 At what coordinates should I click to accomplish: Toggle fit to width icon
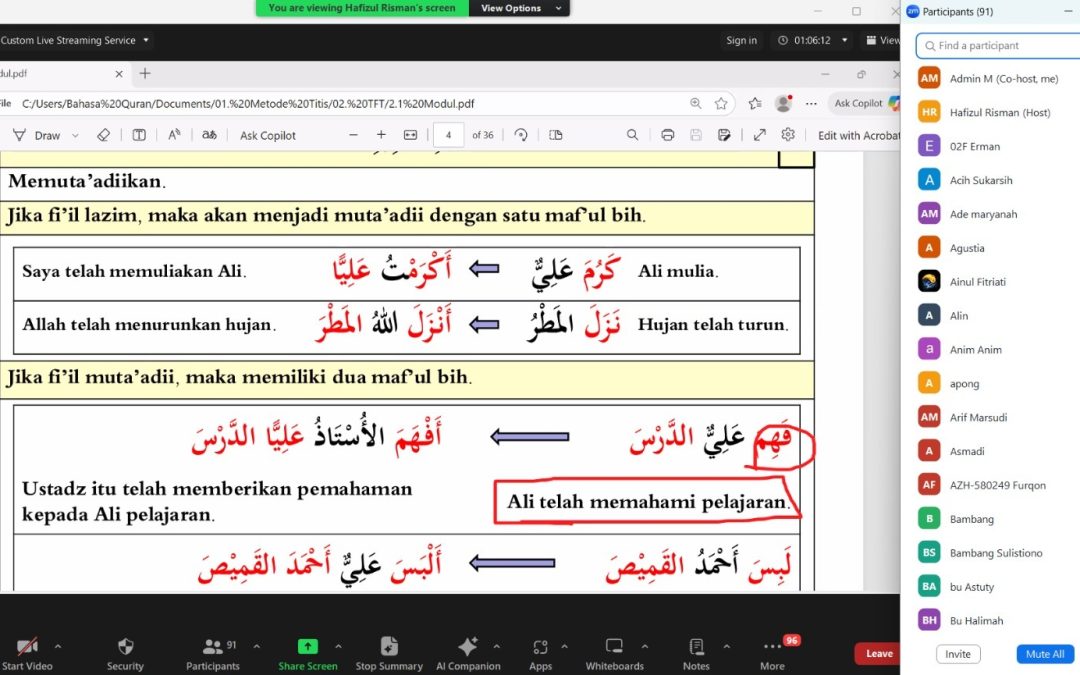[x=411, y=135]
